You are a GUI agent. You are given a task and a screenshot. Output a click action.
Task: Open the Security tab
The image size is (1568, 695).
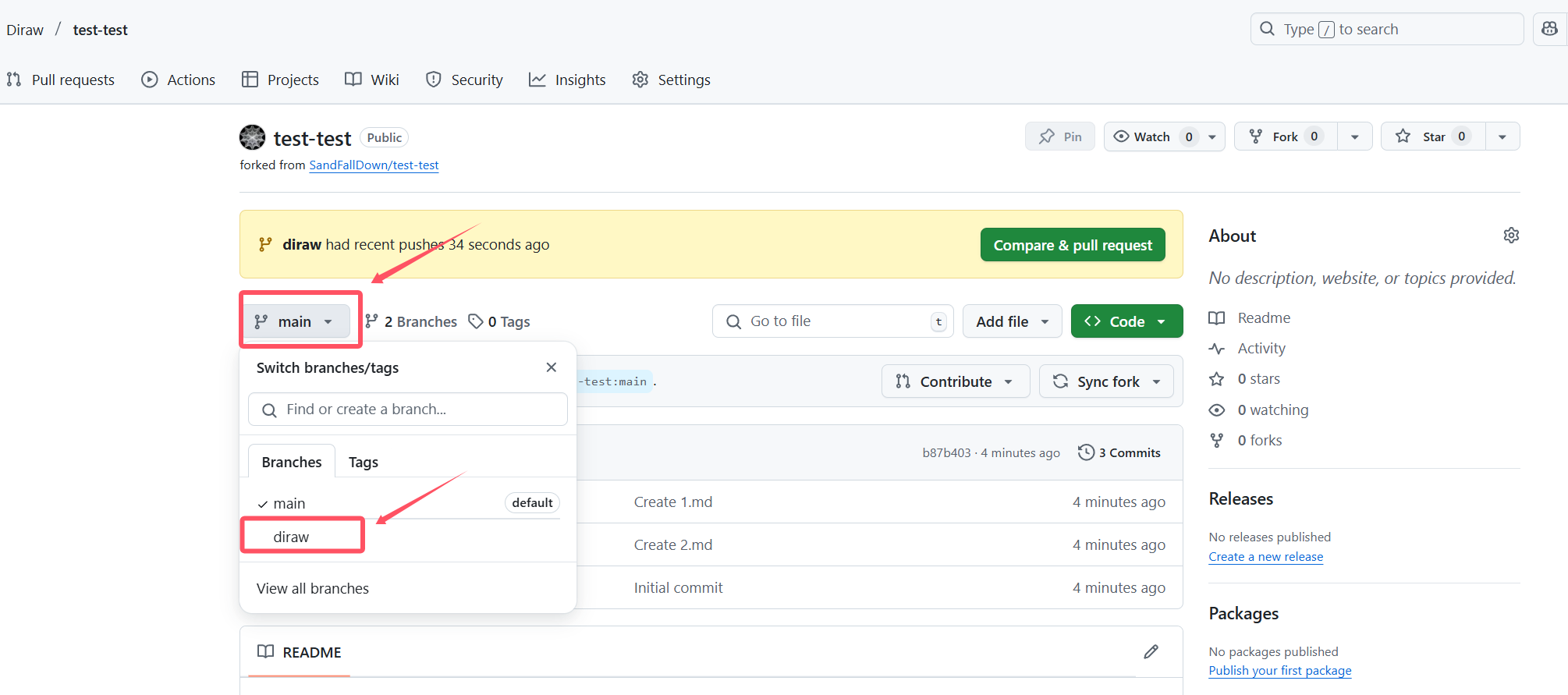tap(464, 80)
